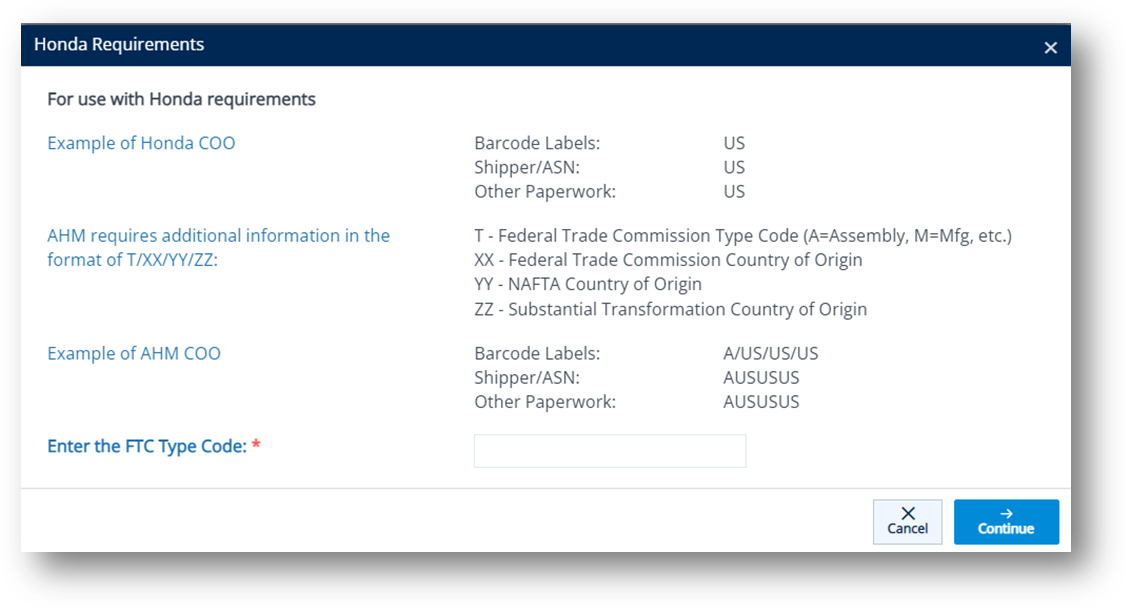Click 'AUSUSUS' value beside AHM Shipper/ASN
The image size is (1126, 607).
click(x=761, y=378)
